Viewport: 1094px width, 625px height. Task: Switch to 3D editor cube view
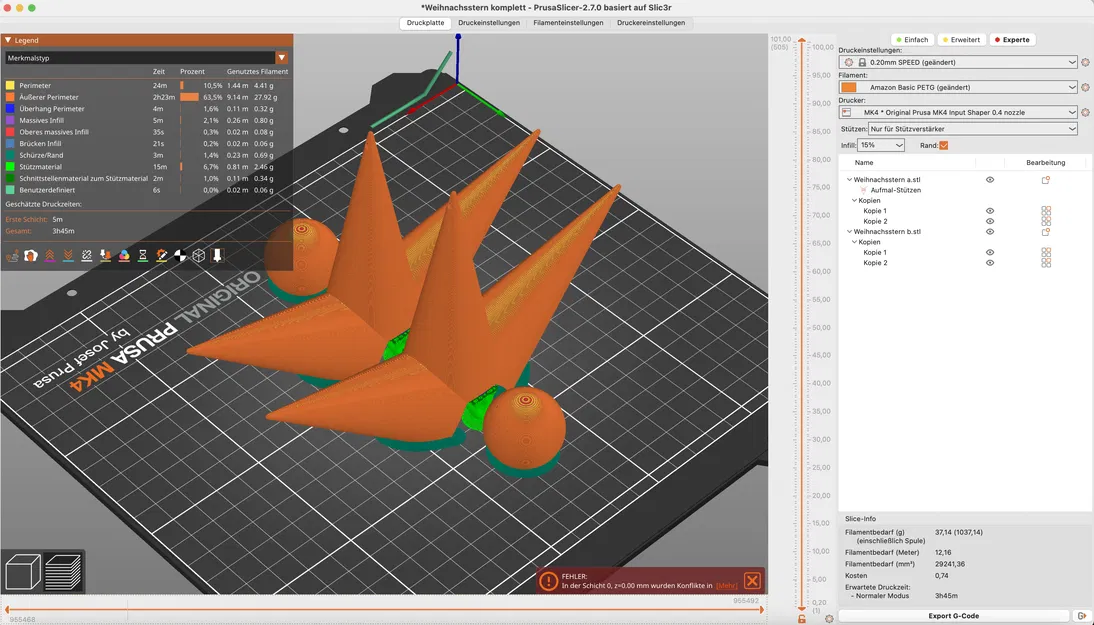coord(23,572)
